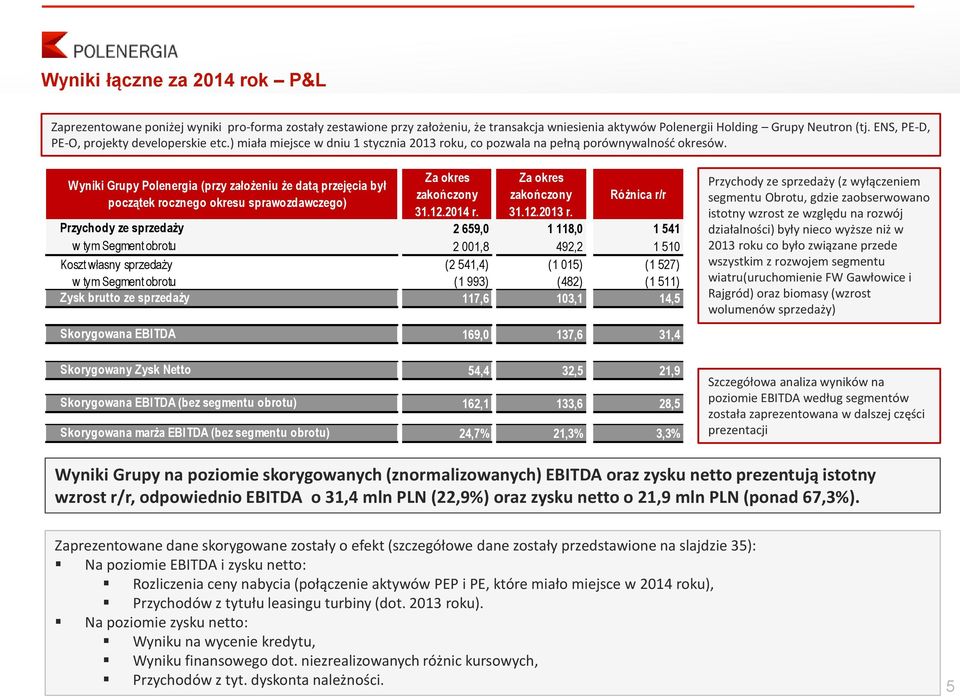The width and height of the screenshot is (960, 697).
Task: Click the difference value '14,5'
Action: click(670, 298)
